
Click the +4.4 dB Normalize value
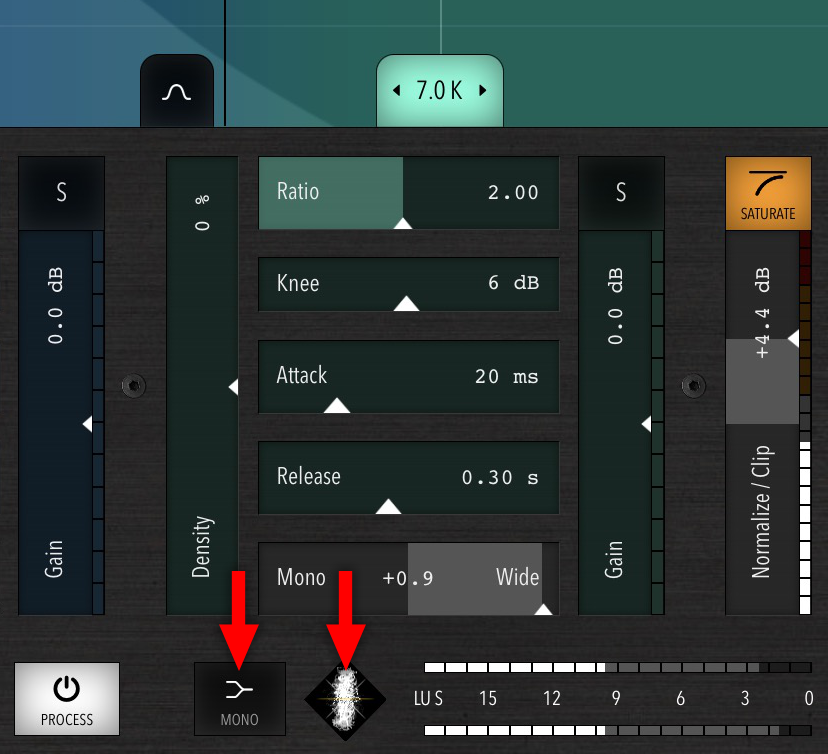tap(762, 313)
